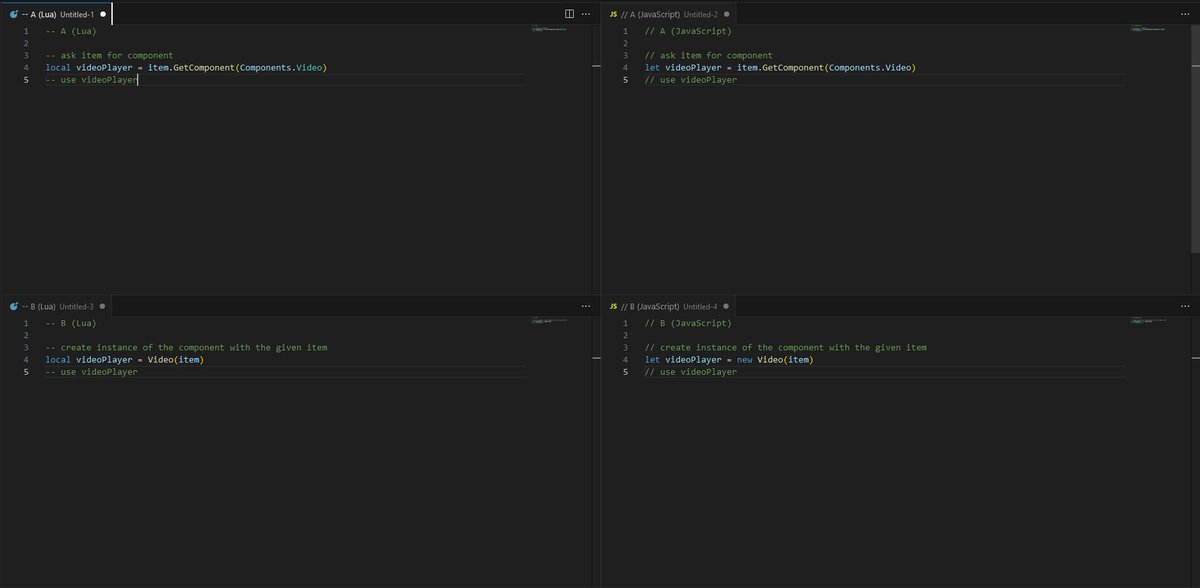Open more actions menu in Untitled-1 group
Image resolution: width=1200 pixels, height=588 pixels.
click(x=586, y=14)
